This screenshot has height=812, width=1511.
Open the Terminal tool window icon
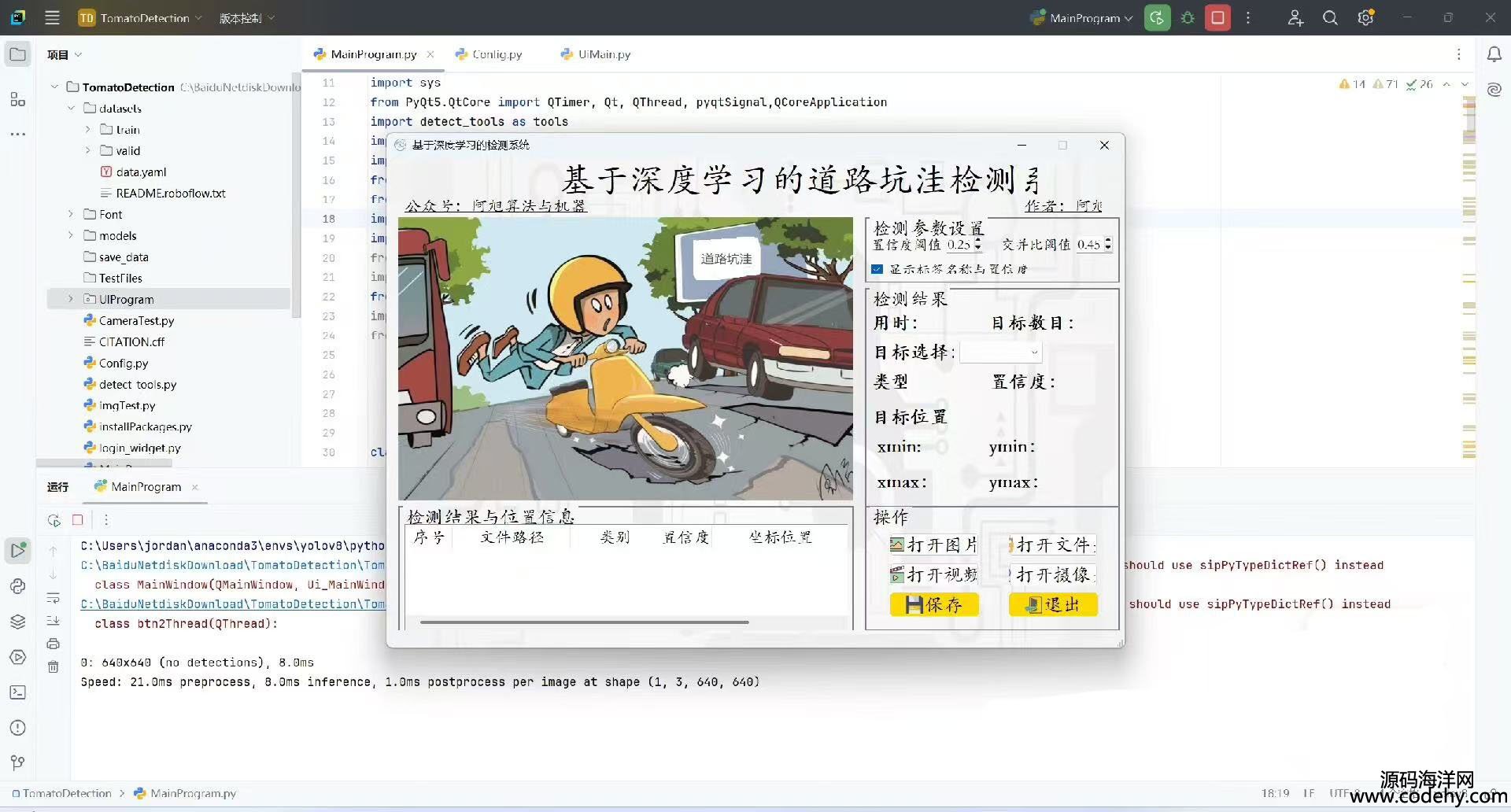pos(17,692)
